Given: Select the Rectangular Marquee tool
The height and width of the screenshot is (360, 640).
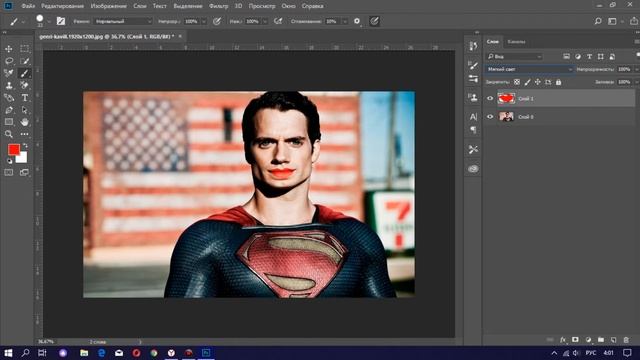Looking at the screenshot, I should (x=24, y=49).
